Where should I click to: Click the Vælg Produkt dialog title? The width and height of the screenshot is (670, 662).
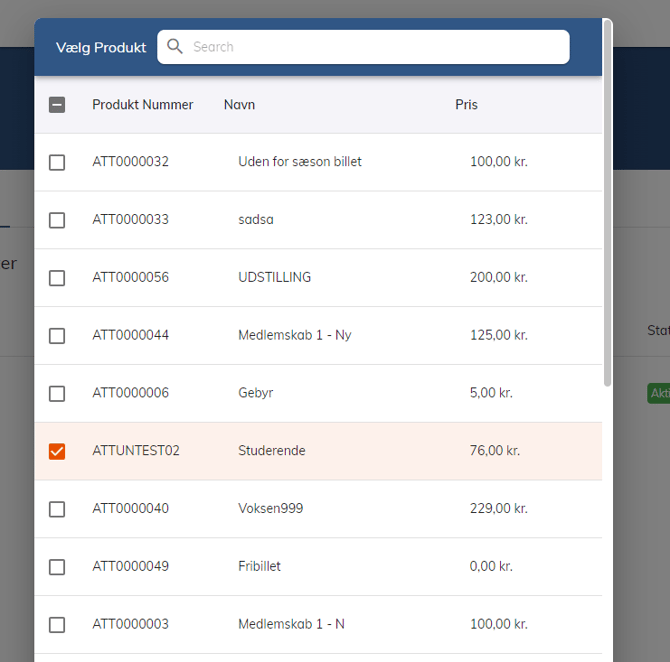(x=101, y=48)
